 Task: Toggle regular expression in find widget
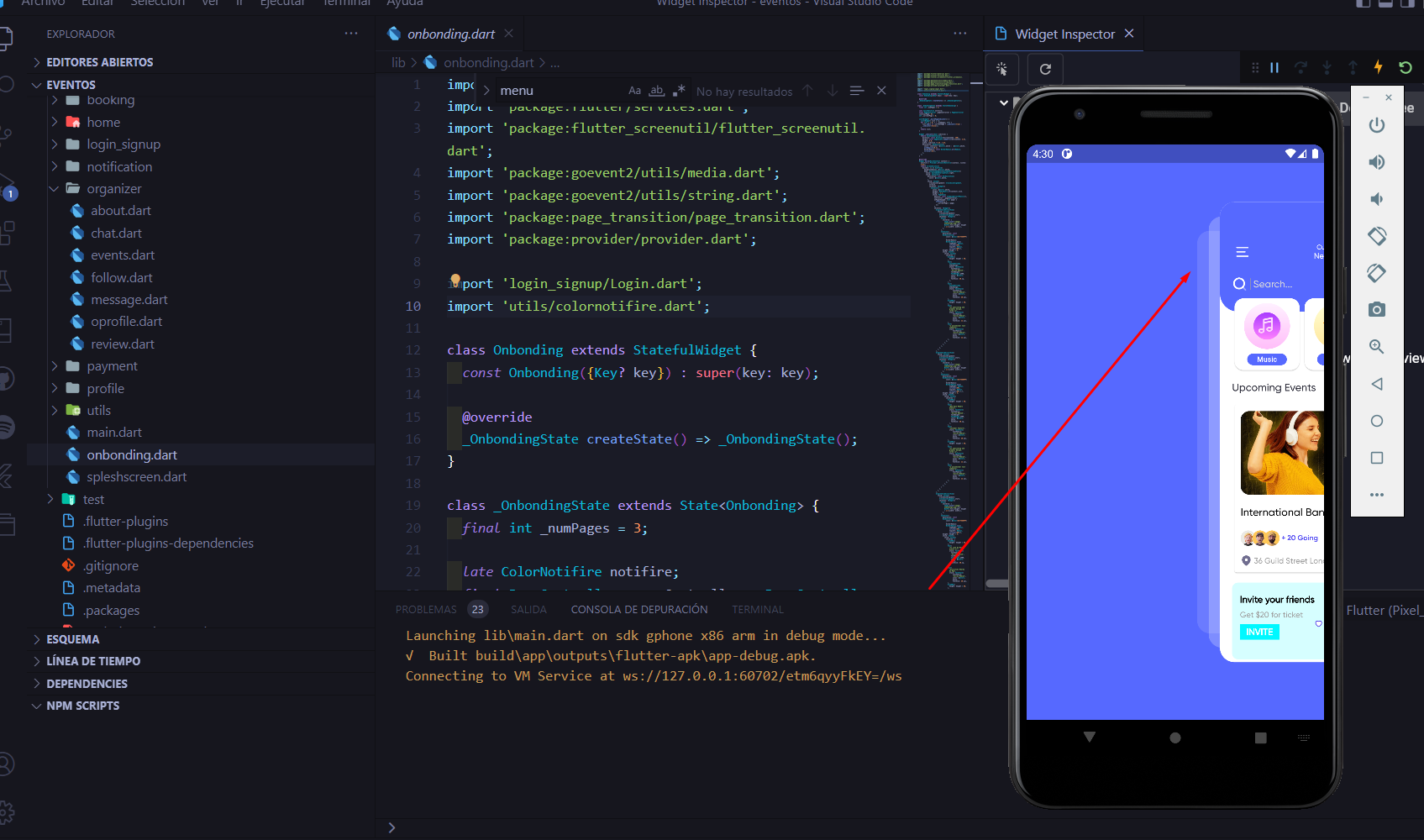(x=679, y=91)
